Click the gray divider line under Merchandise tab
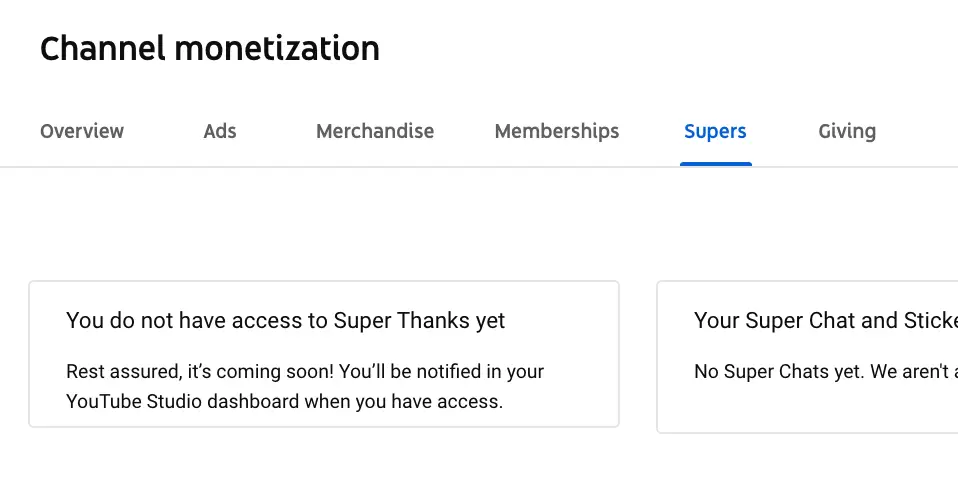 click(375, 166)
